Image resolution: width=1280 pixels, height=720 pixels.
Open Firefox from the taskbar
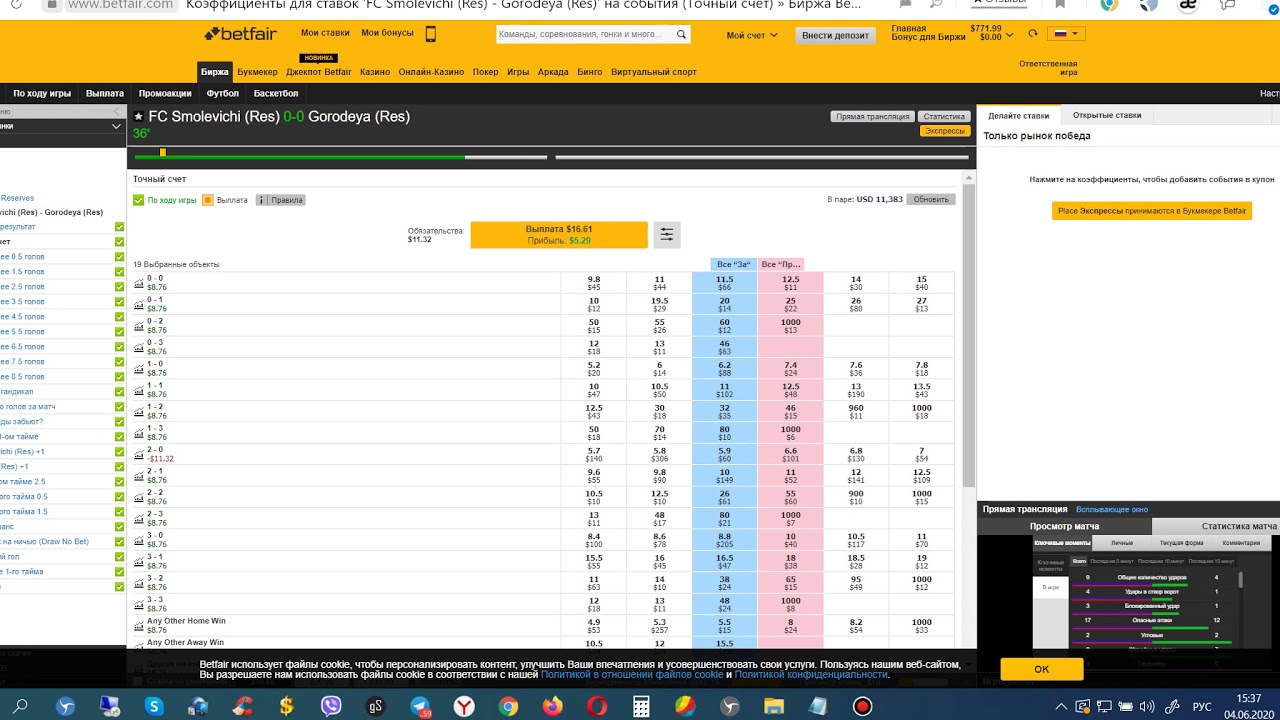click(x=553, y=706)
